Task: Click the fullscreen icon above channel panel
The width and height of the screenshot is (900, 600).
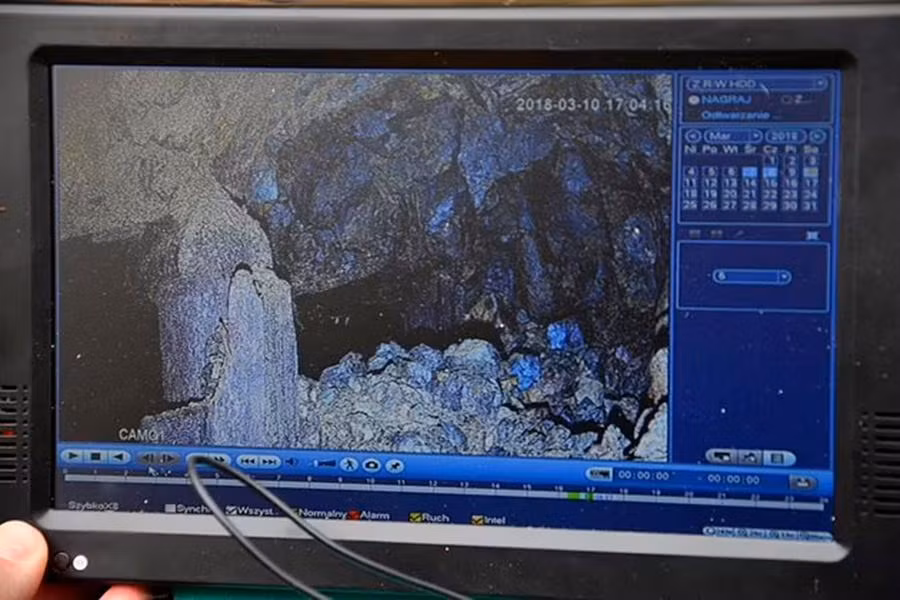Action: tap(812, 235)
